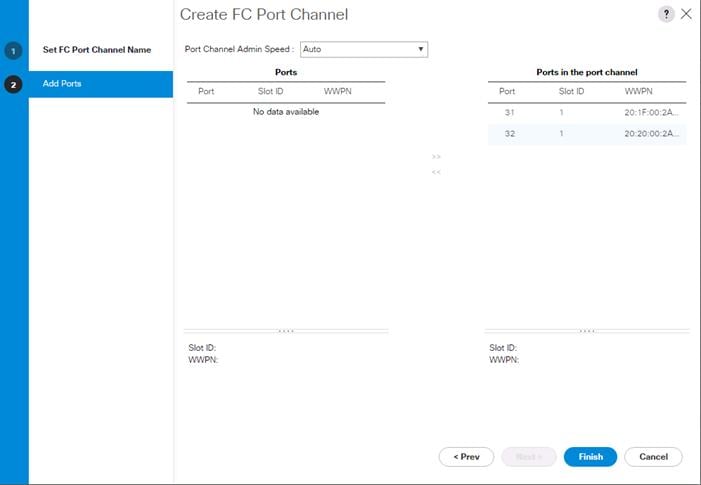
Task: Go back with the Prev button
Action: point(466,457)
